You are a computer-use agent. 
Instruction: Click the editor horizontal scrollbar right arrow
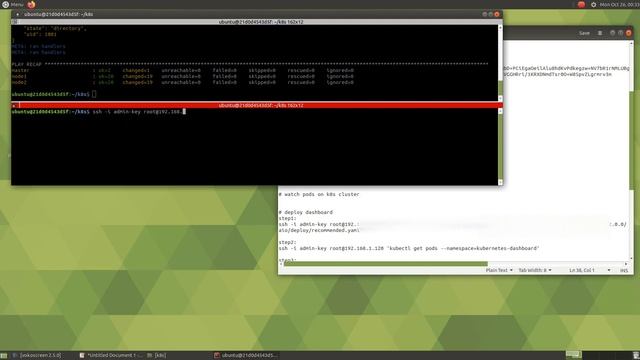click(x=626, y=264)
